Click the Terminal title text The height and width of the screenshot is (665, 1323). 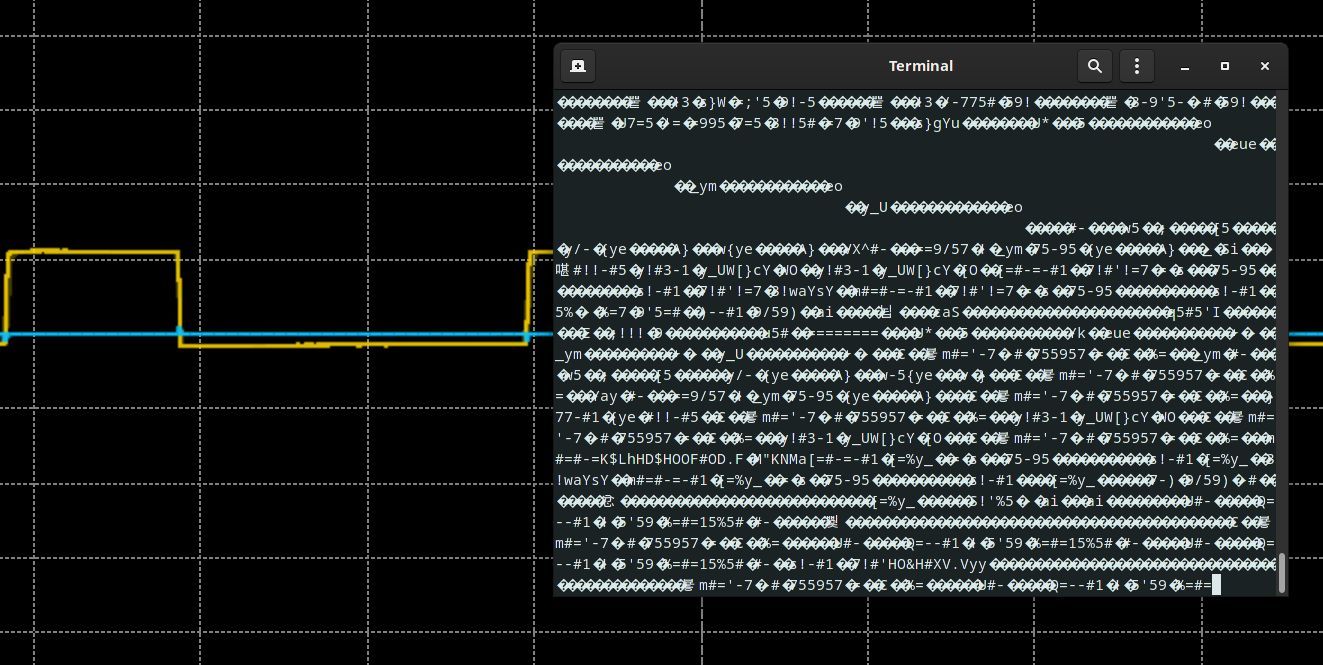(x=921, y=66)
